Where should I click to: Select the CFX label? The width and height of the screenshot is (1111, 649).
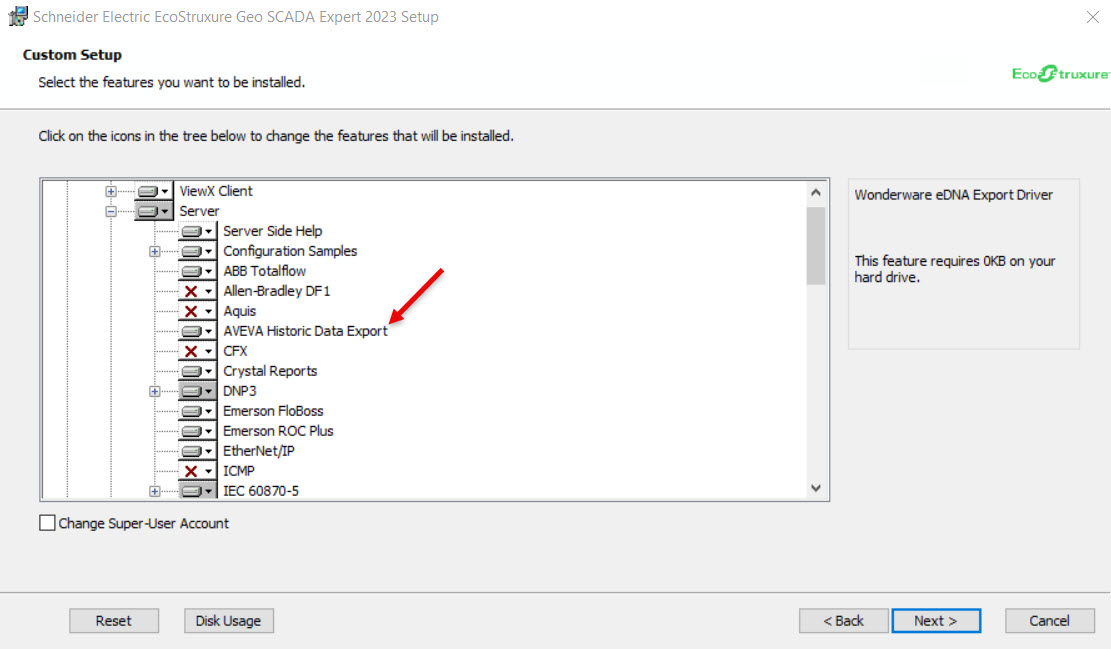pyautogui.click(x=235, y=351)
